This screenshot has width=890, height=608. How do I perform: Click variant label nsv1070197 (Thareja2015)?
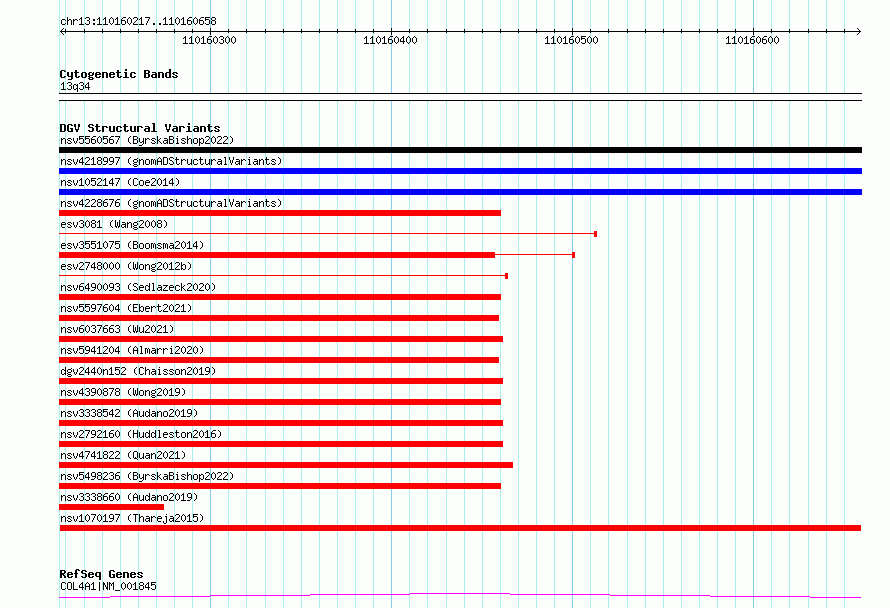132,518
